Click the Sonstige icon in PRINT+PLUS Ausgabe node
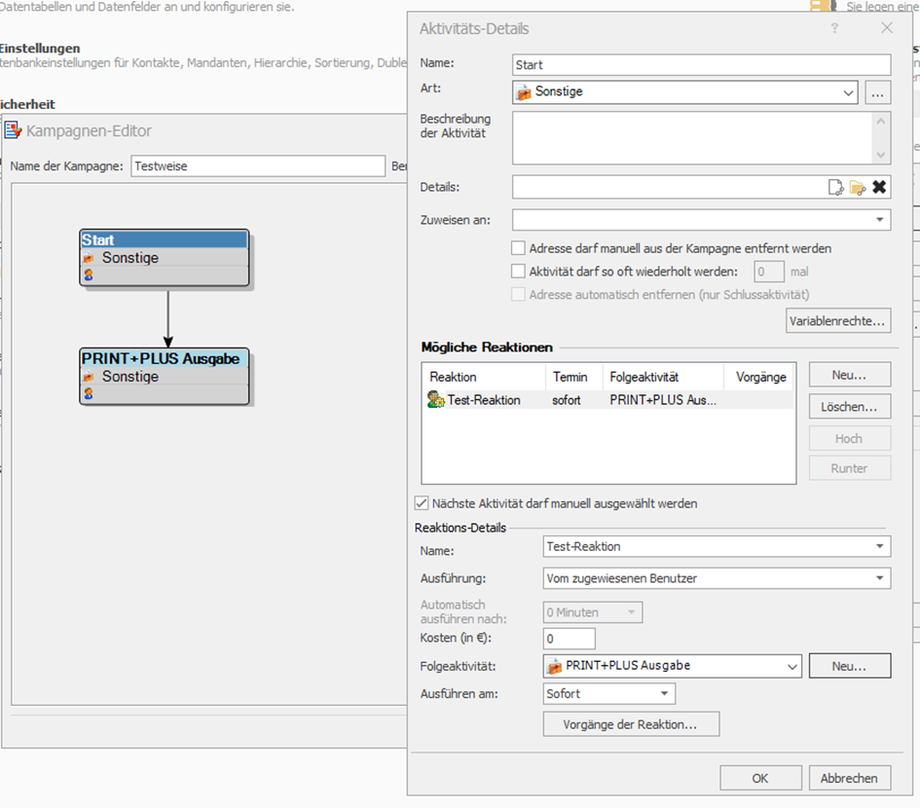The height and width of the screenshot is (808, 920). tap(88, 376)
